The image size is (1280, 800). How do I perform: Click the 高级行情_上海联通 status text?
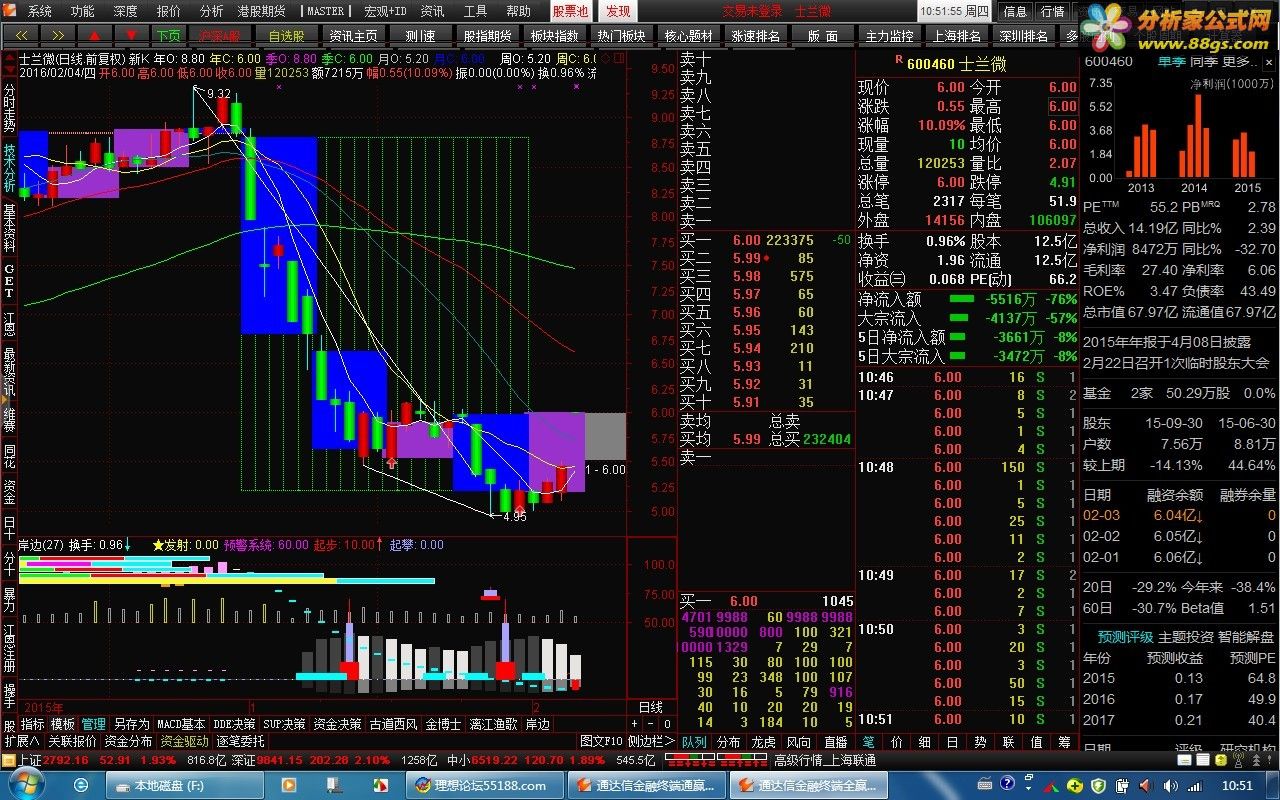click(x=825, y=760)
